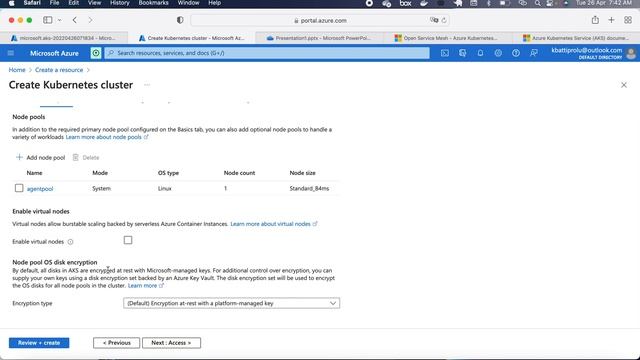The image size is (640, 360).
Task: Click Safari address bar portal.azure.com
Action: coord(320,20)
